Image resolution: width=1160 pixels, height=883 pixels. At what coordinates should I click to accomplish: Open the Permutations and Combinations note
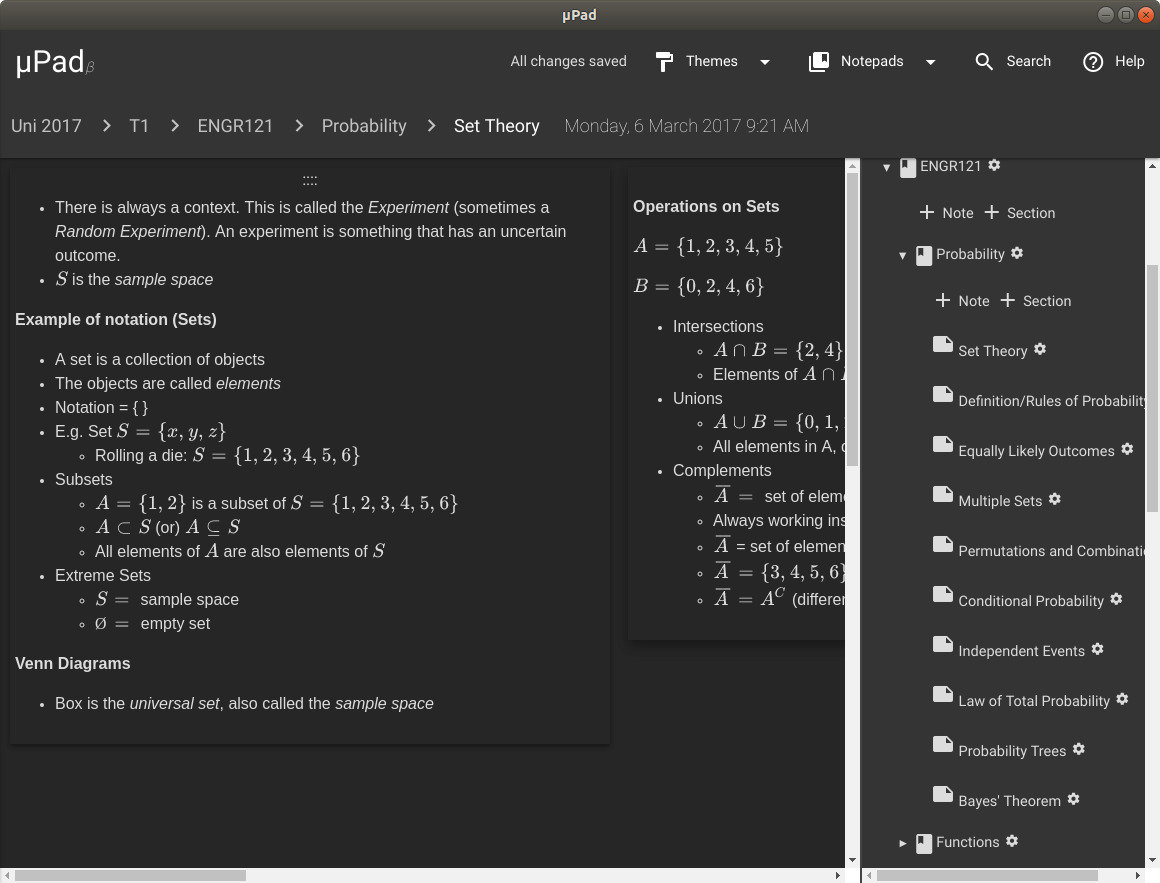(1051, 551)
